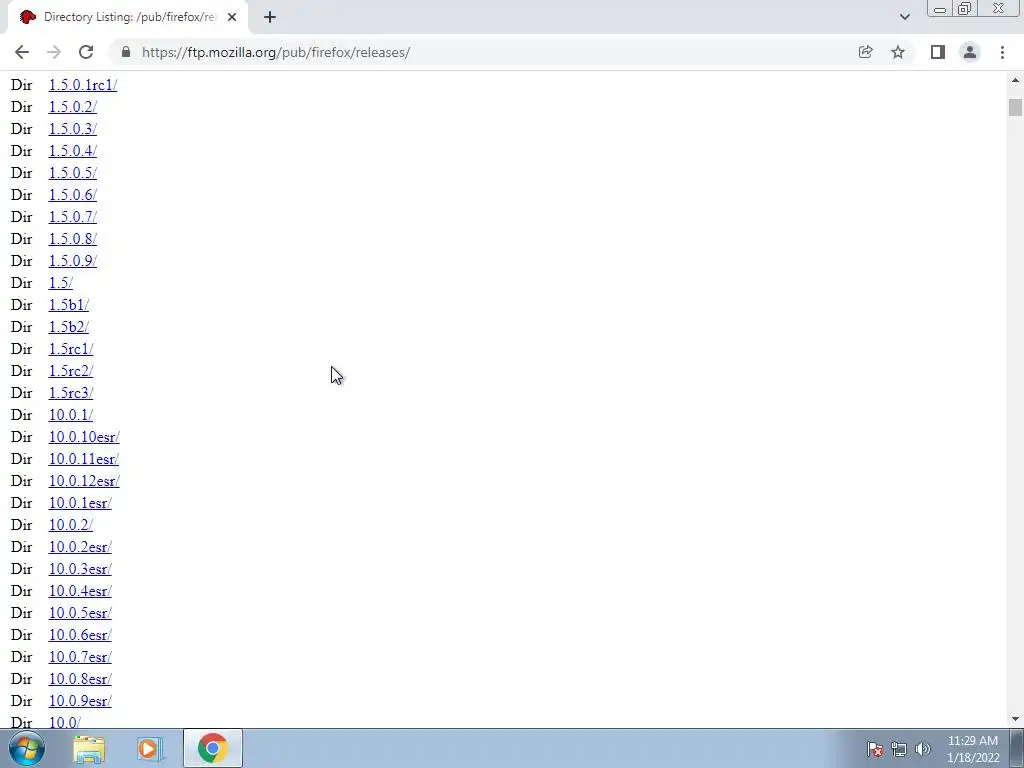Follow the 10.0.11esr/ link

[84, 459]
